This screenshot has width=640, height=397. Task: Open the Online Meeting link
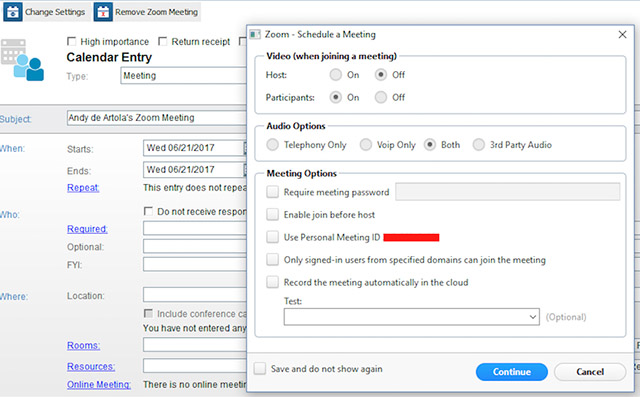[99, 385]
